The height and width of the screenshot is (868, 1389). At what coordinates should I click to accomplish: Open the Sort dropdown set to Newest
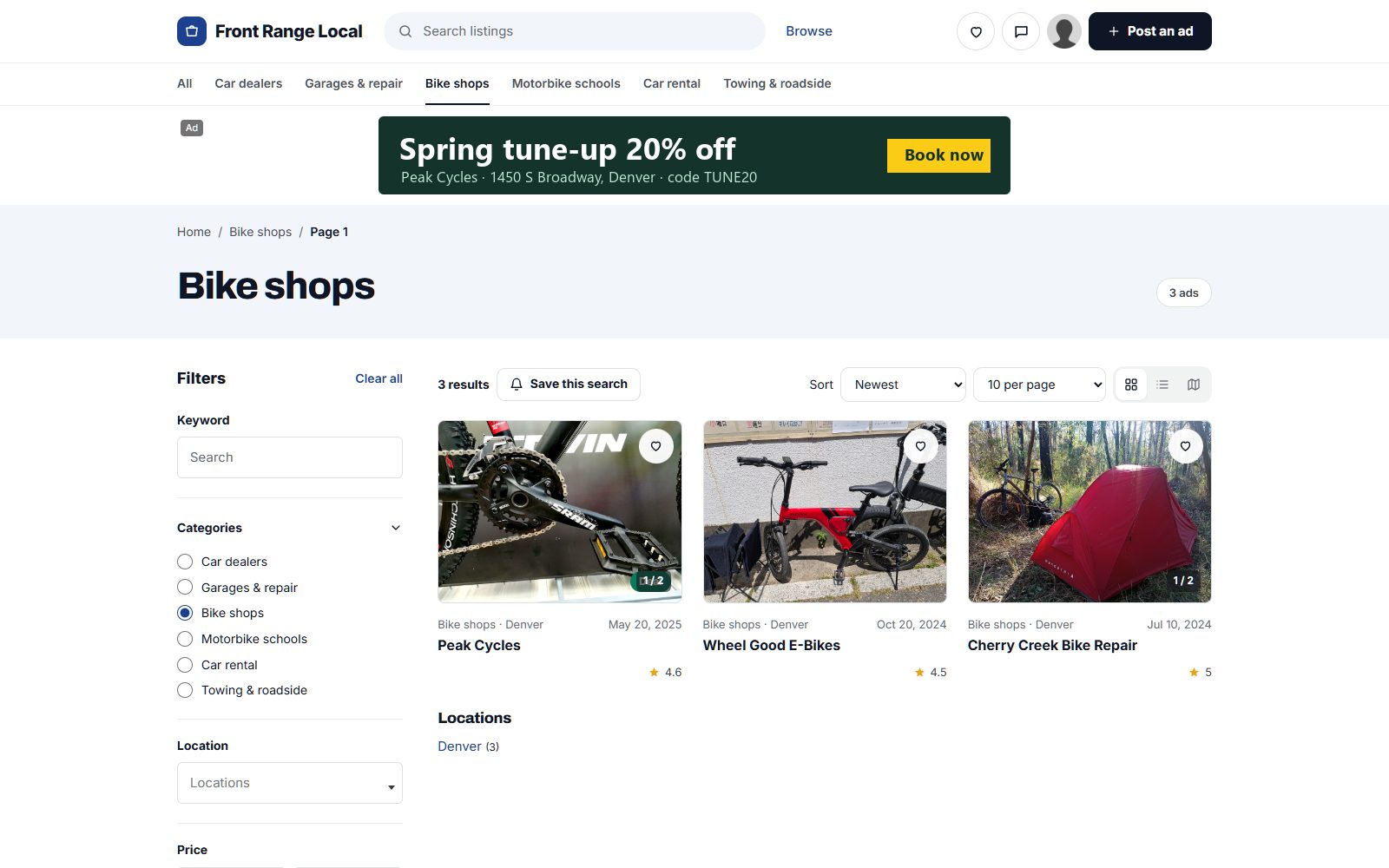903,385
